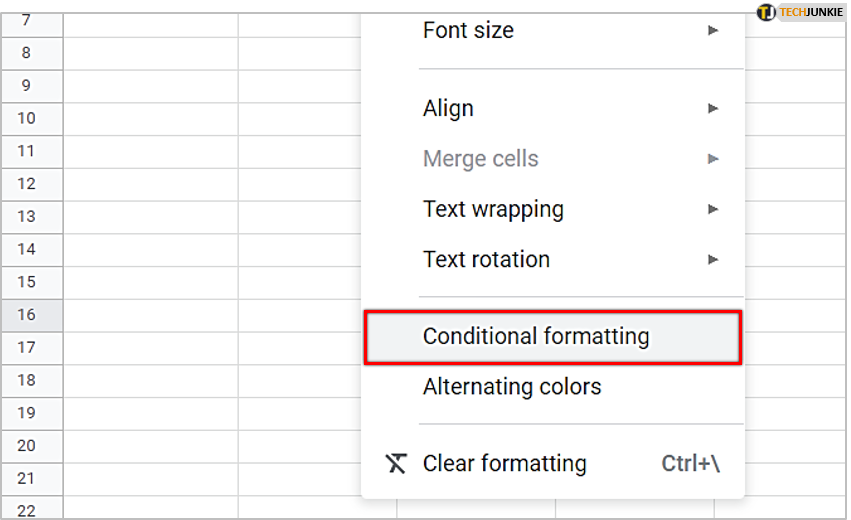Click the TechJunkie logo icon

coord(766,12)
